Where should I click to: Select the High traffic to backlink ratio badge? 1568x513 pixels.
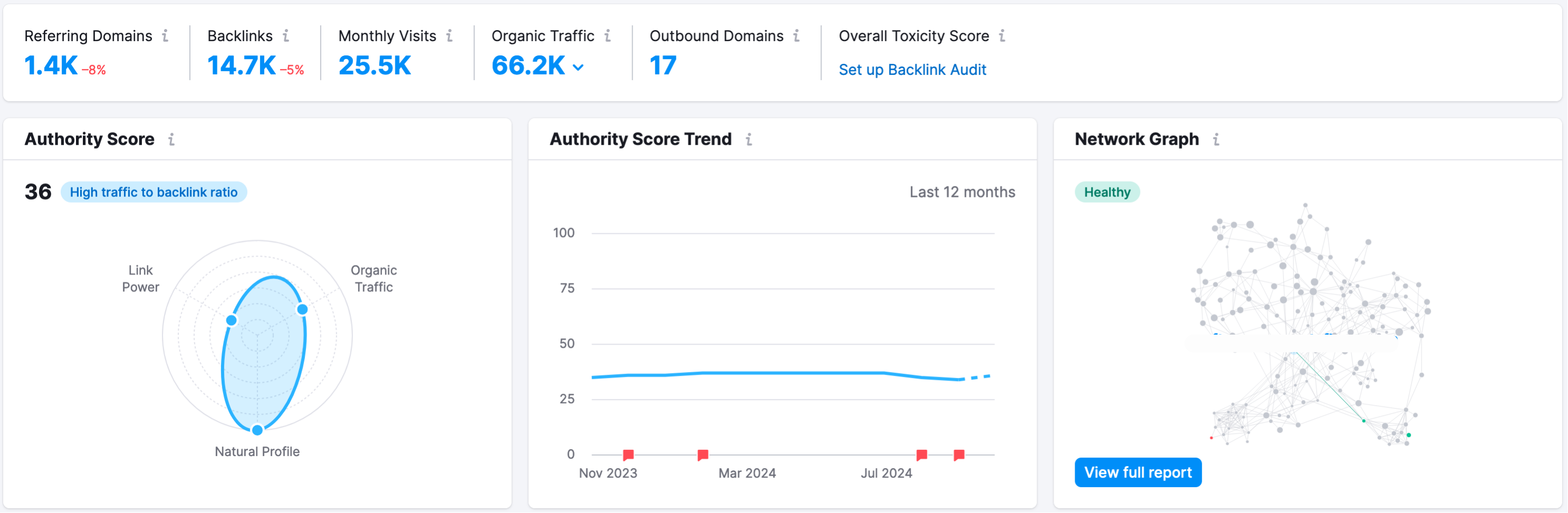154,192
